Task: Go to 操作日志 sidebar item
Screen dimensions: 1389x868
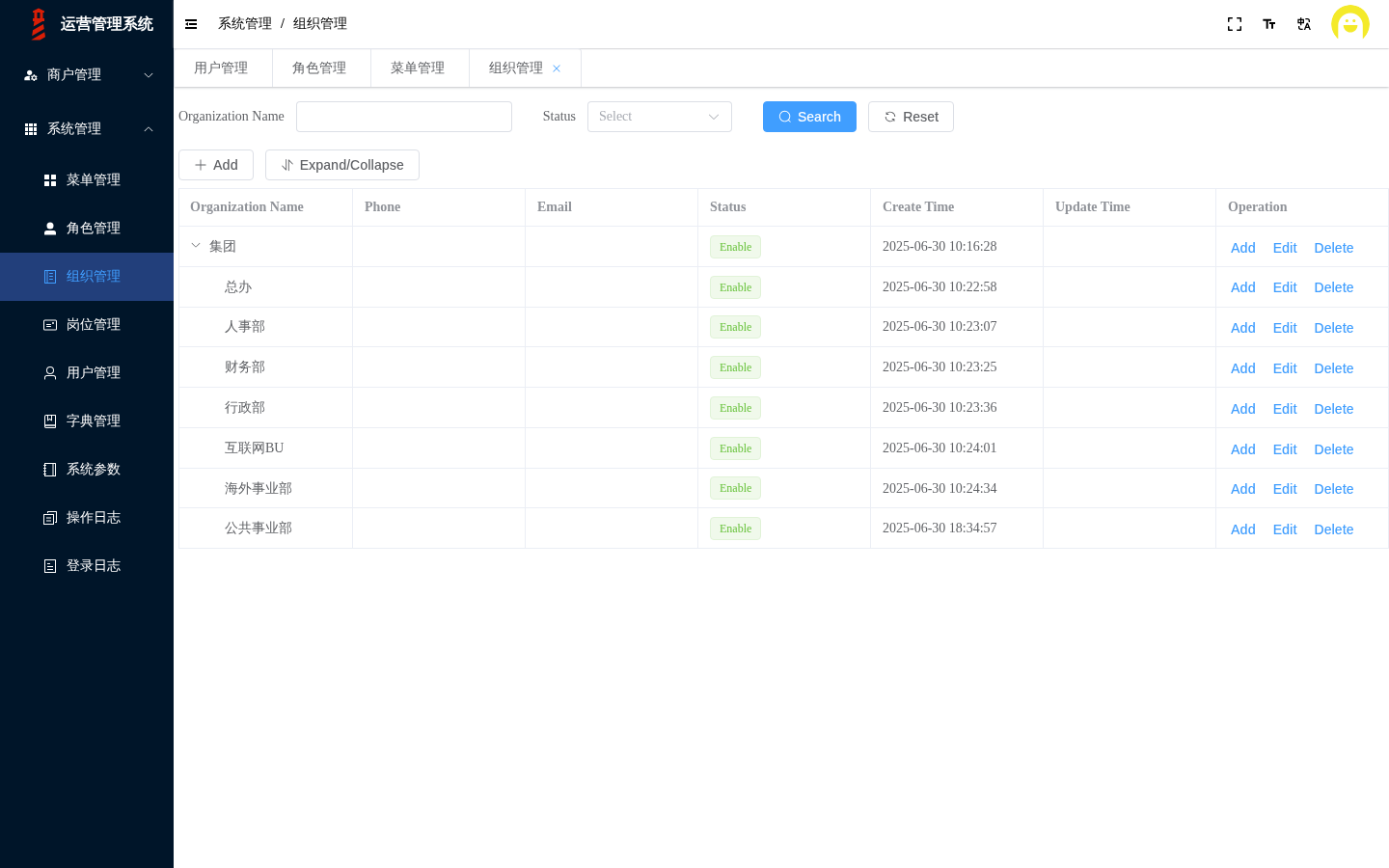Action: click(x=87, y=518)
